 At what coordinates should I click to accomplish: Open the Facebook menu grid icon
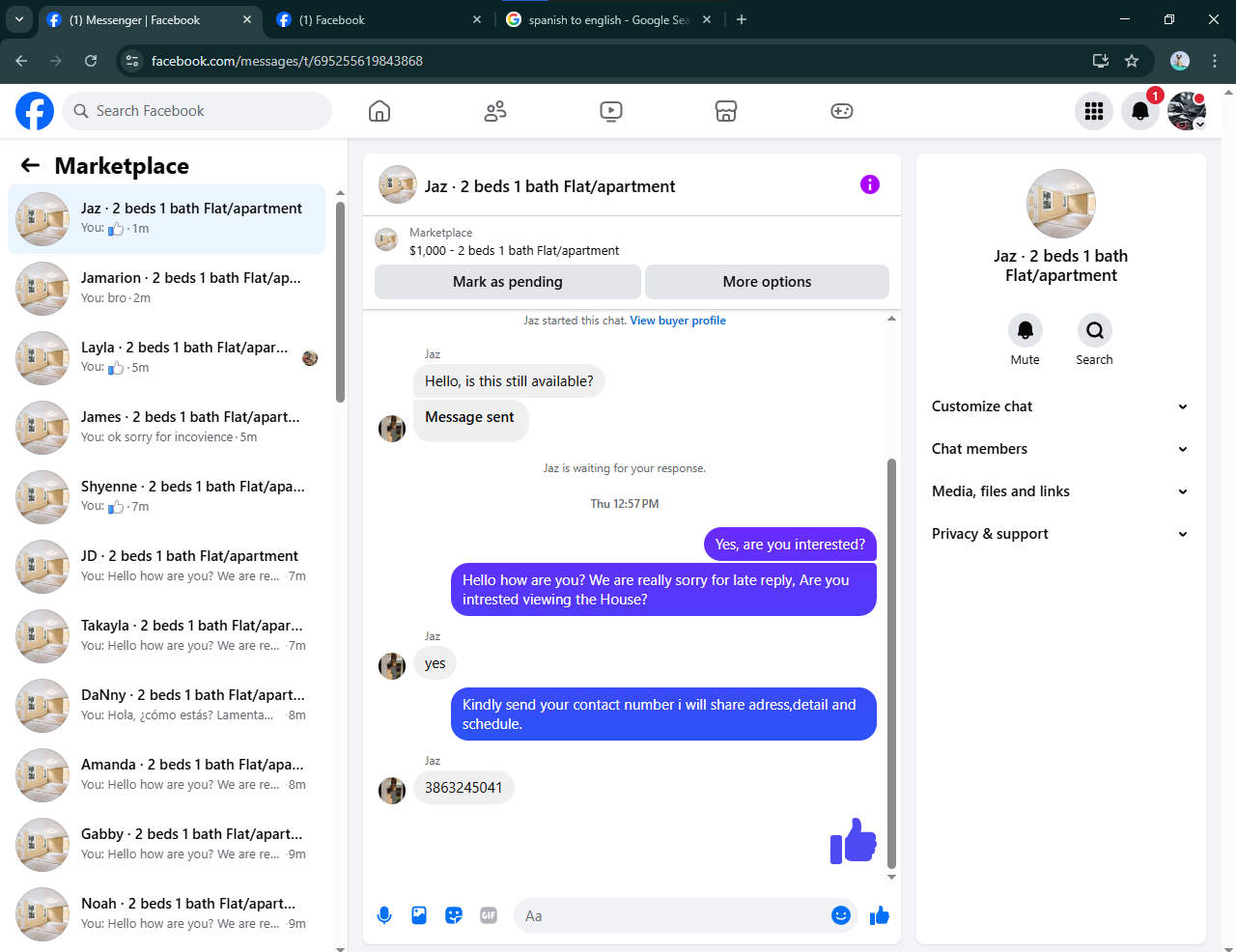(1094, 111)
